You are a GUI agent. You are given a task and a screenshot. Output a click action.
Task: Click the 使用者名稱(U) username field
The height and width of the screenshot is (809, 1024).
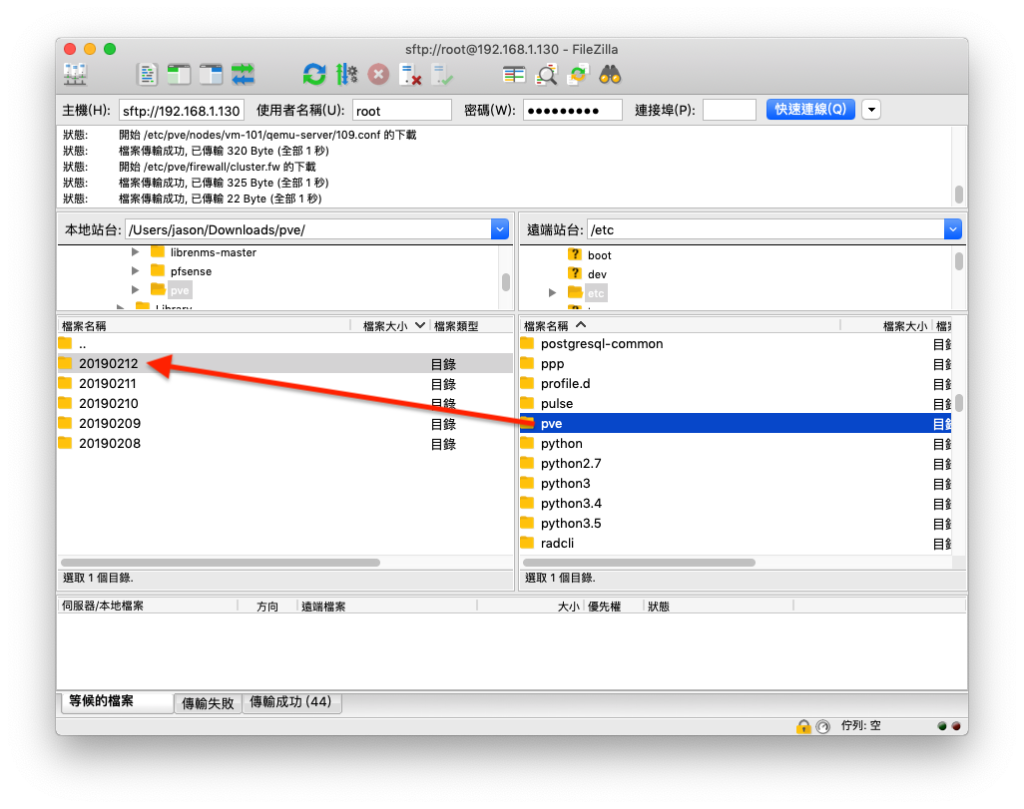(x=402, y=110)
